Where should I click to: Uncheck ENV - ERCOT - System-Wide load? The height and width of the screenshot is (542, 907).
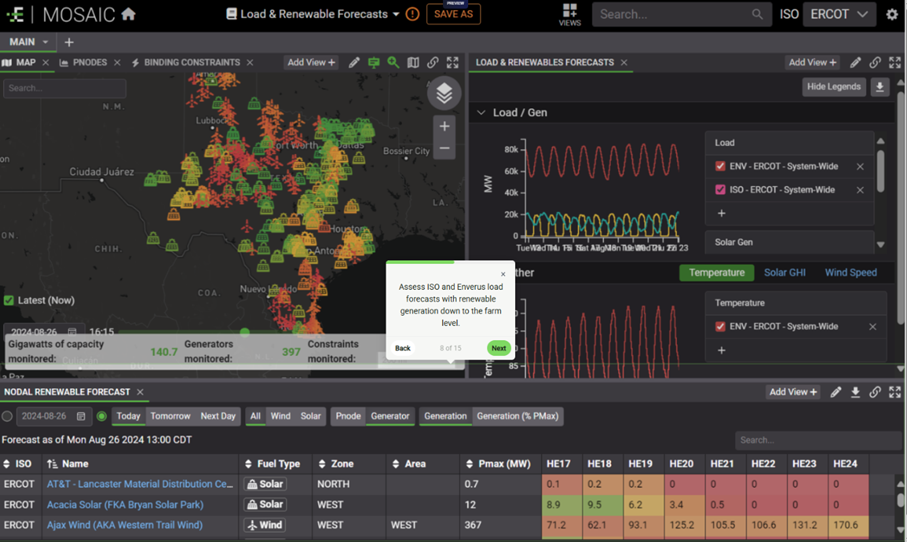(x=720, y=167)
